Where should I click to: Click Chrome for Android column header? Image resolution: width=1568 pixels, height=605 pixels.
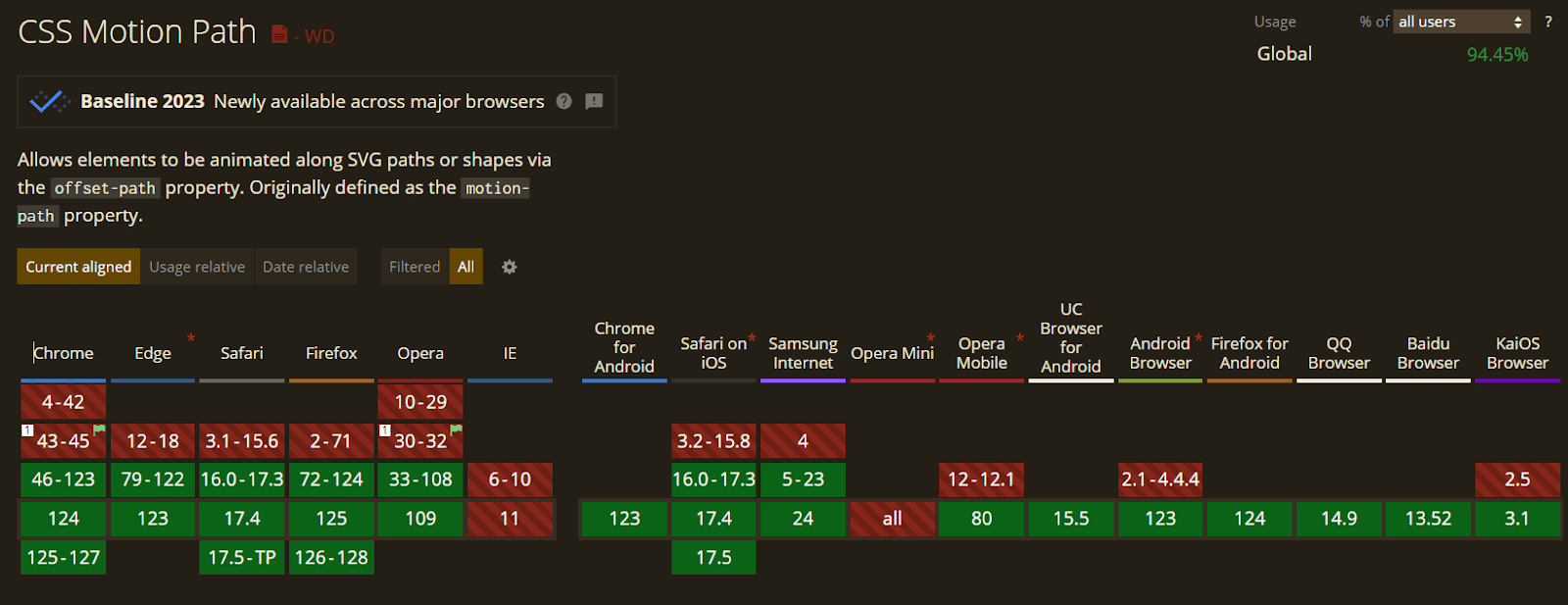pyautogui.click(x=624, y=347)
